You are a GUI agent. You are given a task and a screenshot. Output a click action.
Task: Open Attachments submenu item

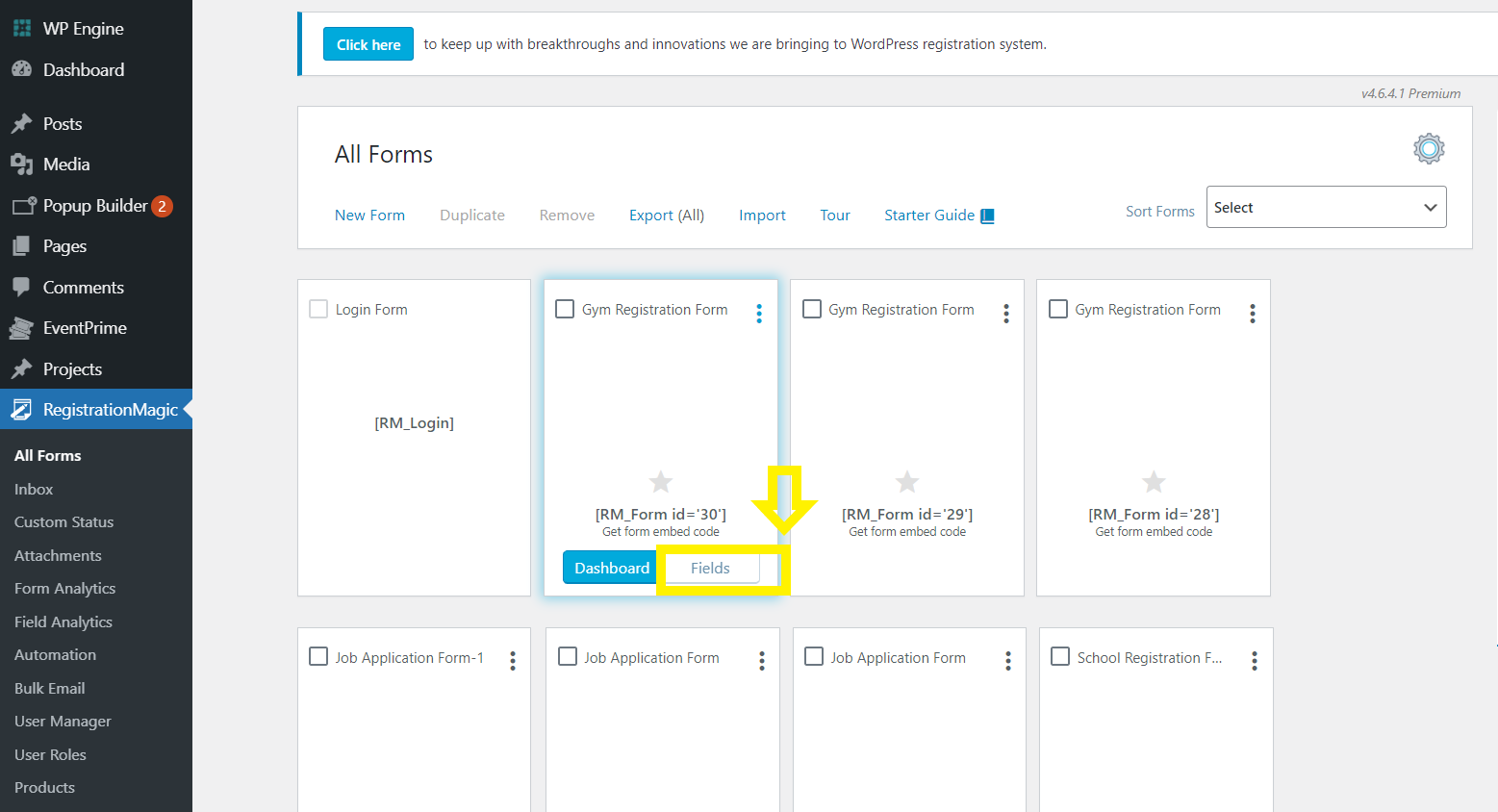tap(58, 556)
